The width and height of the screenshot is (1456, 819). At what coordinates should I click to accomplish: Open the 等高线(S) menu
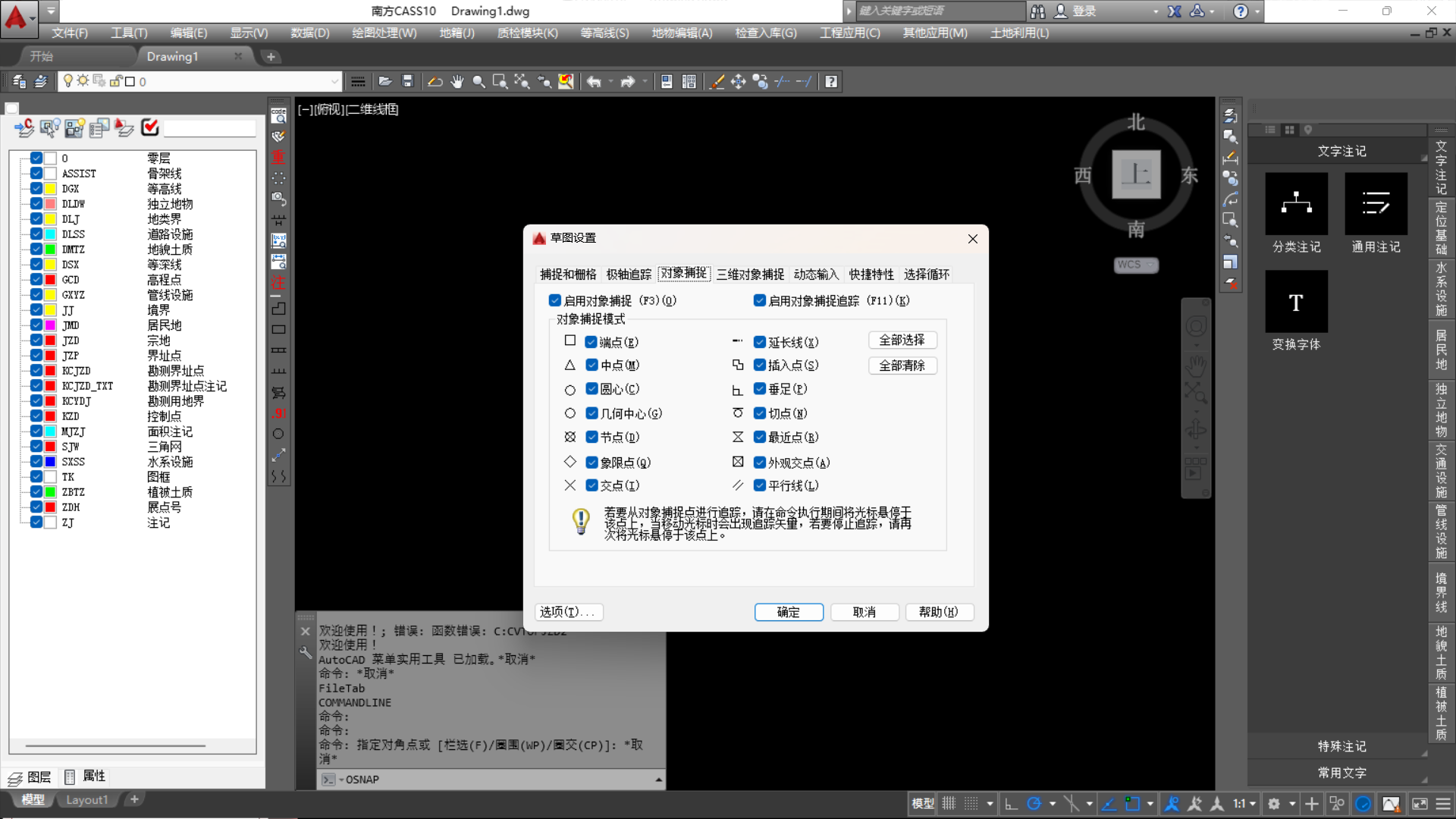(604, 33)
